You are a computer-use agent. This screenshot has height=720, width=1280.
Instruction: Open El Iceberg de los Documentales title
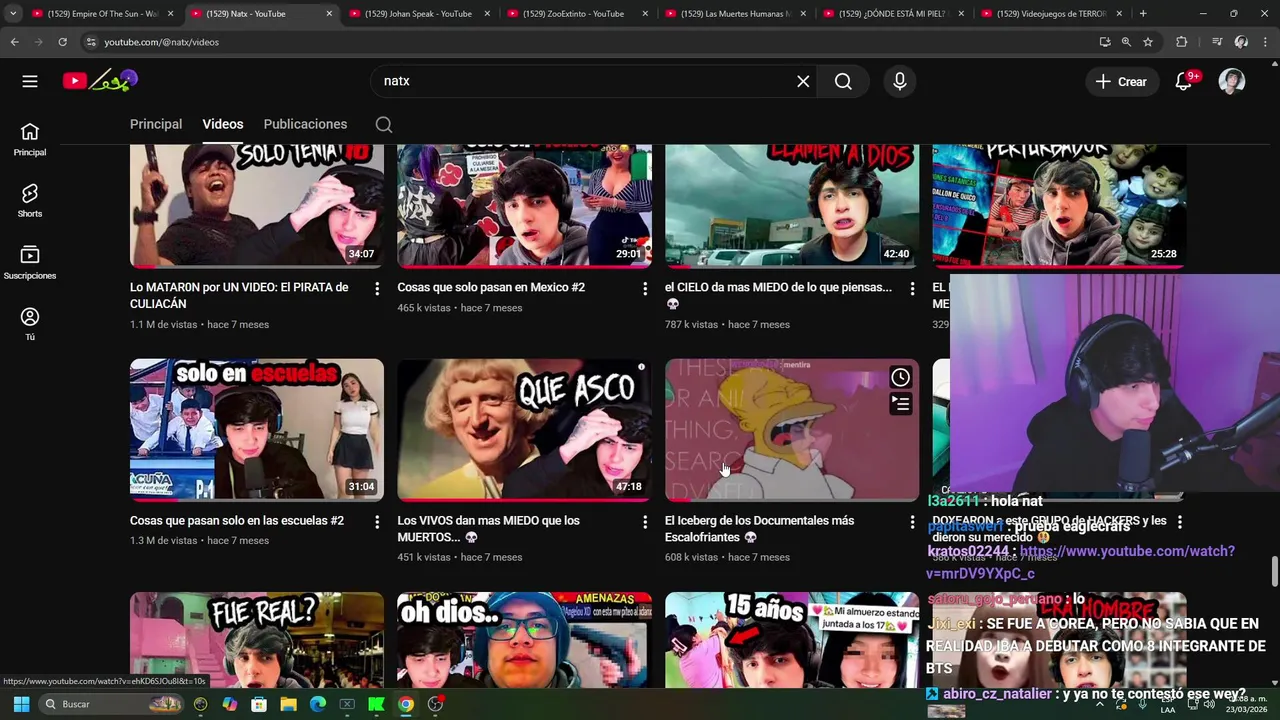[760, 529]
